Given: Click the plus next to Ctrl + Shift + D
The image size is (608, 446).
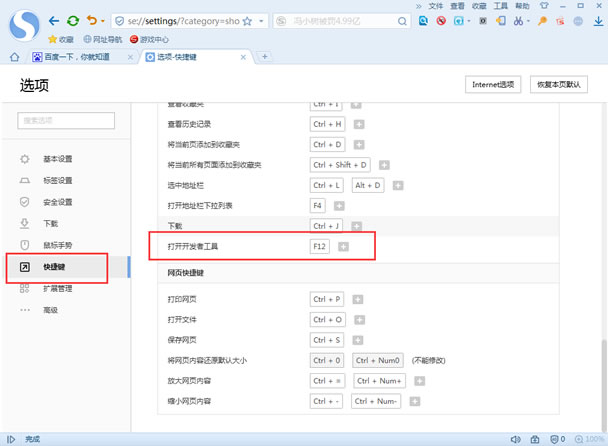Looking at the screenshot, I should coord(384,165).
